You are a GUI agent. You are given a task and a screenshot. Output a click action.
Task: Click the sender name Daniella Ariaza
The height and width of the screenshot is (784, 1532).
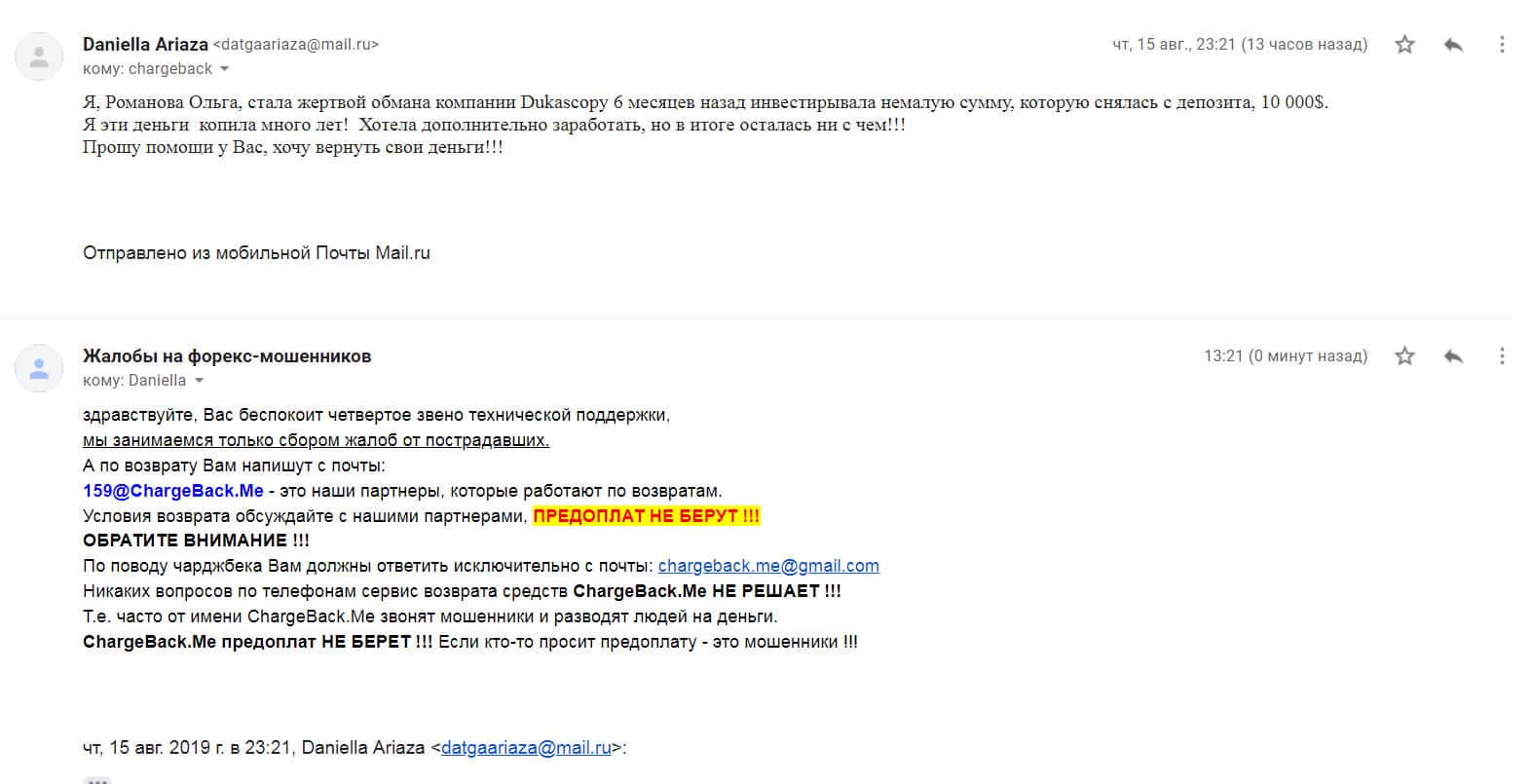click(x=145, y=45)
